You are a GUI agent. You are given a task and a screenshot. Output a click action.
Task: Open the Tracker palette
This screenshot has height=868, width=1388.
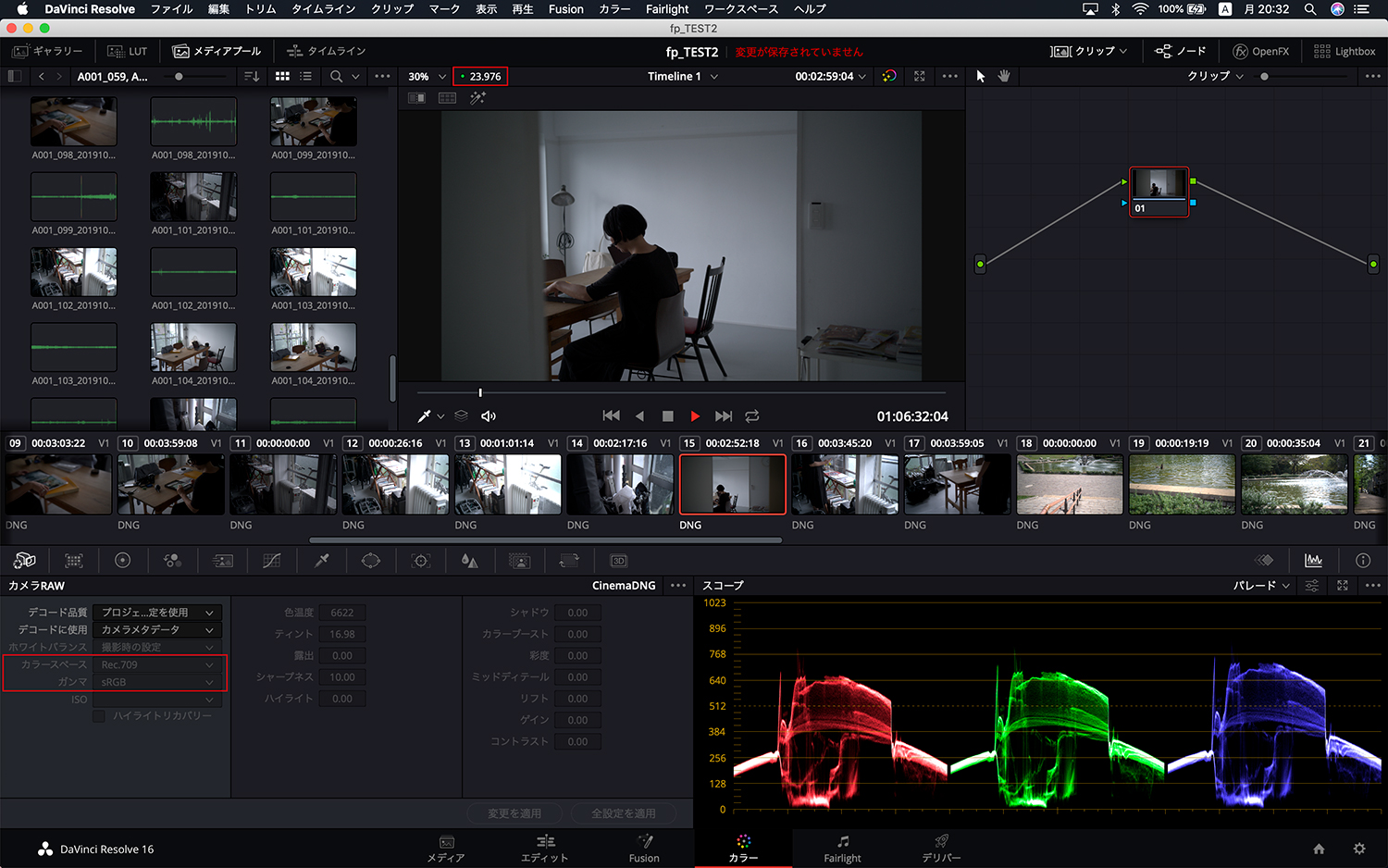click(419, 560)
